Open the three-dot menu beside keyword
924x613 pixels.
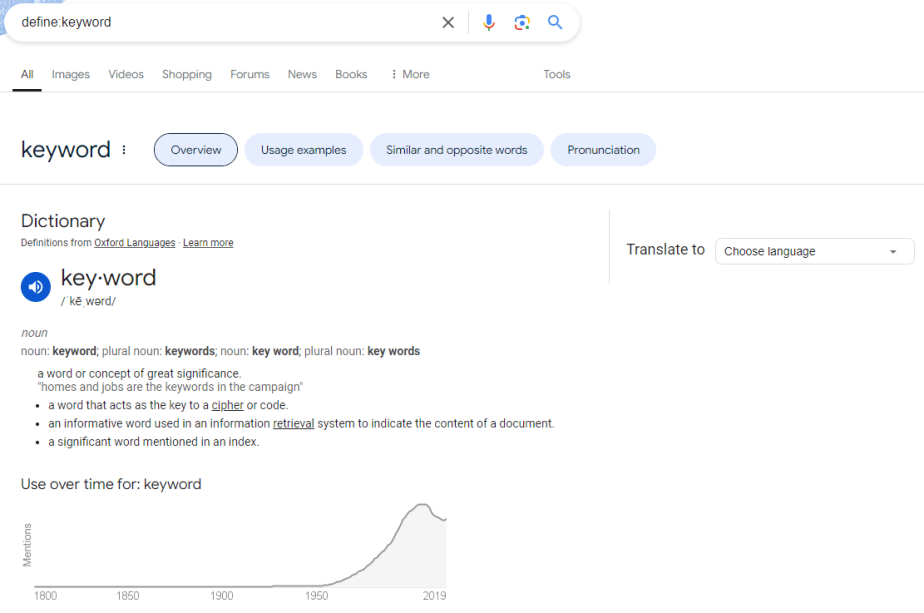[x=123, y=149]
